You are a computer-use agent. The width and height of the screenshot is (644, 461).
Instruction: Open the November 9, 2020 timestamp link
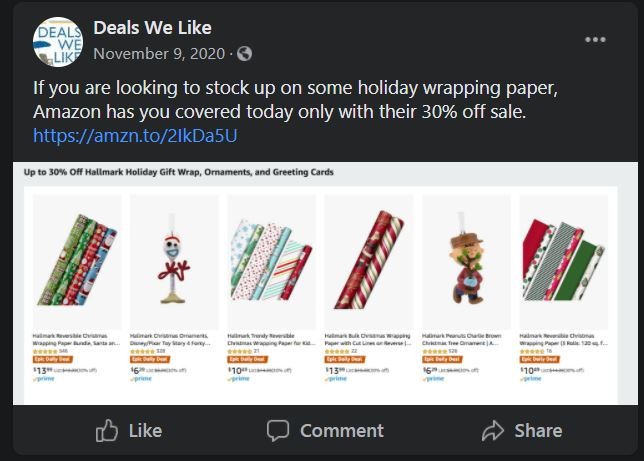click(x=159, y=54)
